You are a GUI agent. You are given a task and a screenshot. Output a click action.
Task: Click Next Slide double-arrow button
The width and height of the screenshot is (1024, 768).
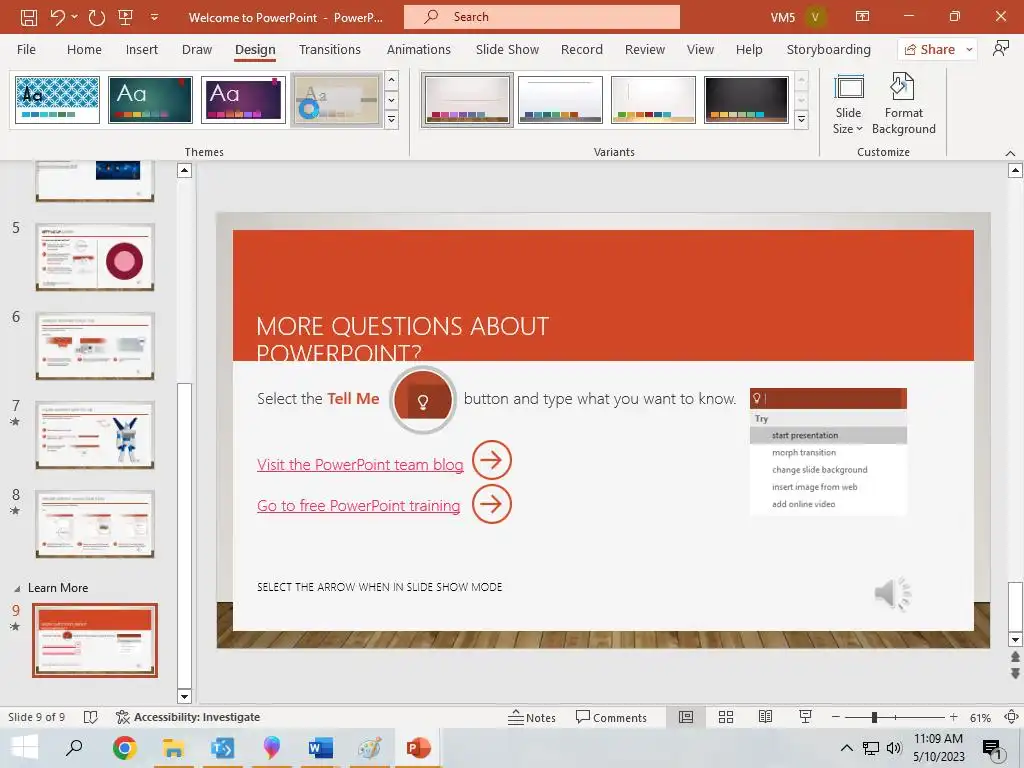(x=1015, y=673)
